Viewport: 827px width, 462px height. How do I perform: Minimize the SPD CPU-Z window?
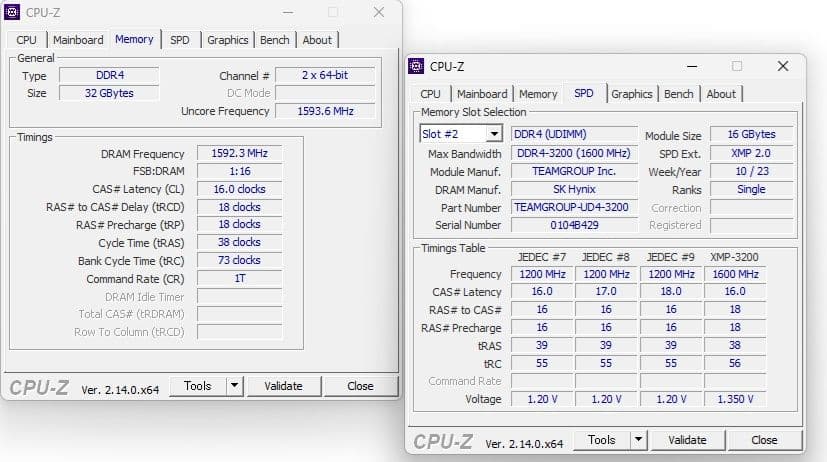click(x=692, y=66)
